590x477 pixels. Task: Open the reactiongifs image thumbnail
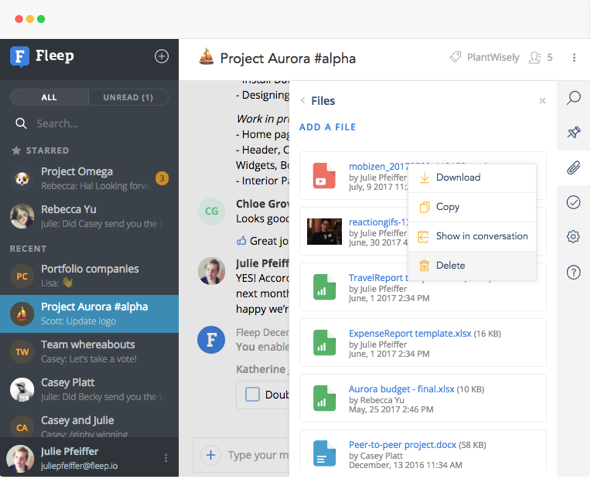pos(324,231)
